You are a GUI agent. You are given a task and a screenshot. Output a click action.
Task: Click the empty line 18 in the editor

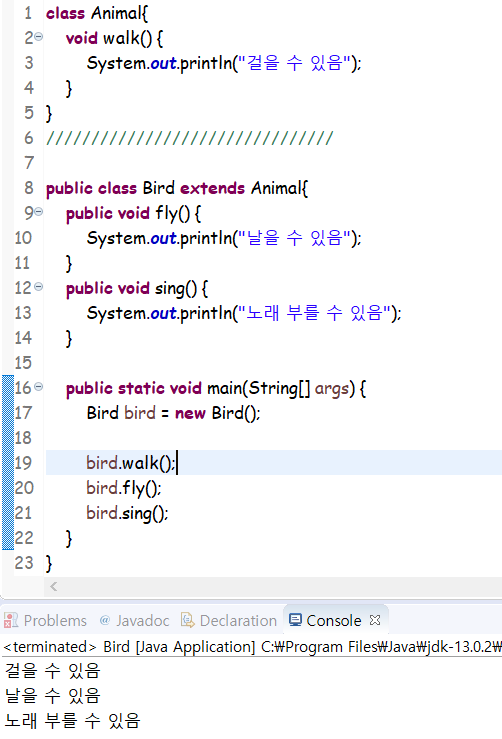(273, 438)
